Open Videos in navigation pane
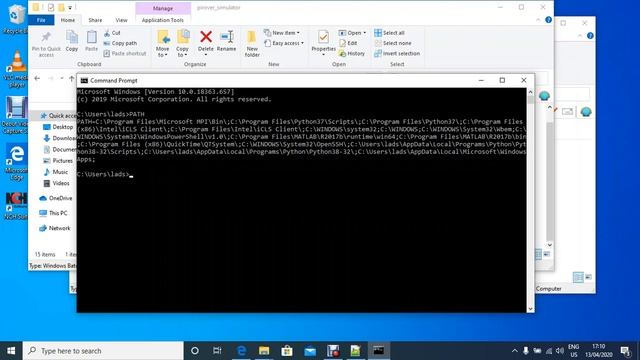640x360 pixels. click(x=56, y=183)
